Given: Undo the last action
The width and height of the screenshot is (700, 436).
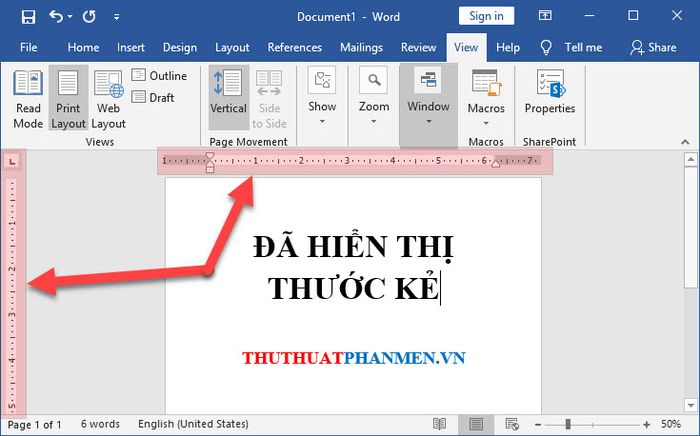Looking at the screenshot, I should coord(56,17).
